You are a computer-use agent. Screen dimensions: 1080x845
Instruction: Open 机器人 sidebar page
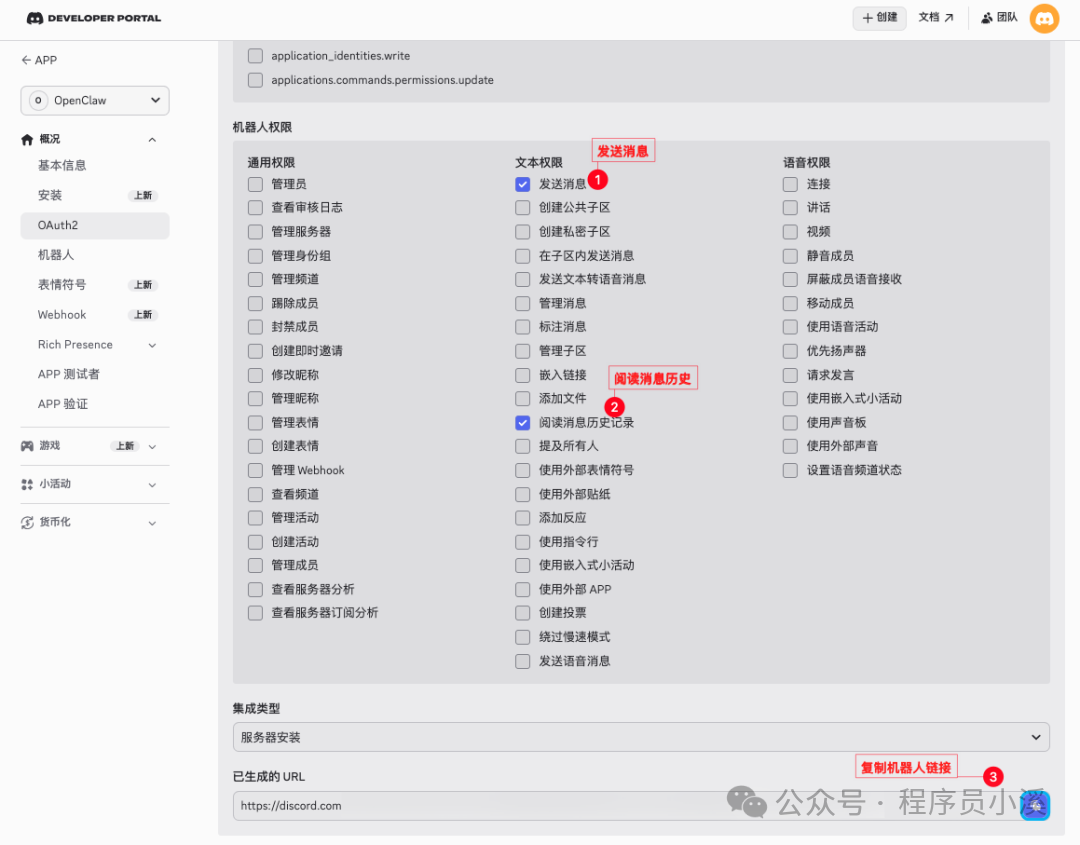[x=56, y=255]
